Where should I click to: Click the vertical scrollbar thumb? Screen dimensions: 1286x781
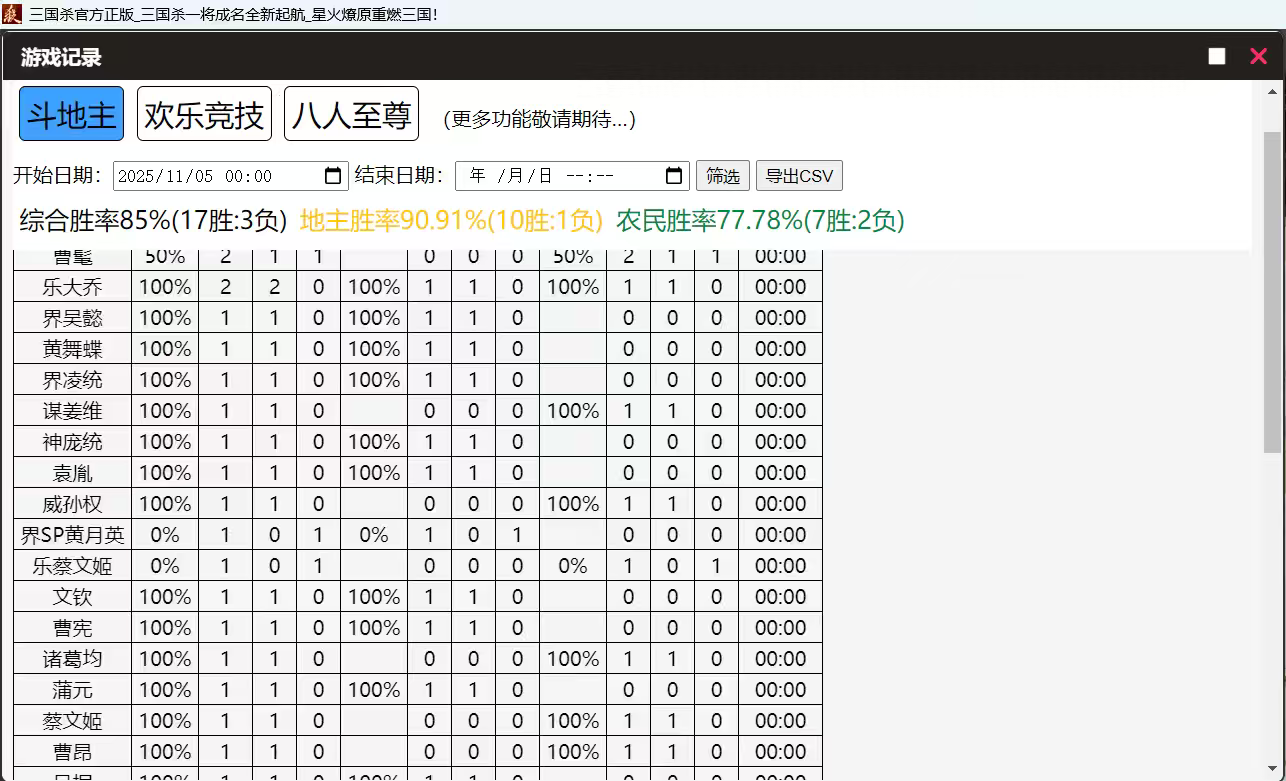[1272, 290]
